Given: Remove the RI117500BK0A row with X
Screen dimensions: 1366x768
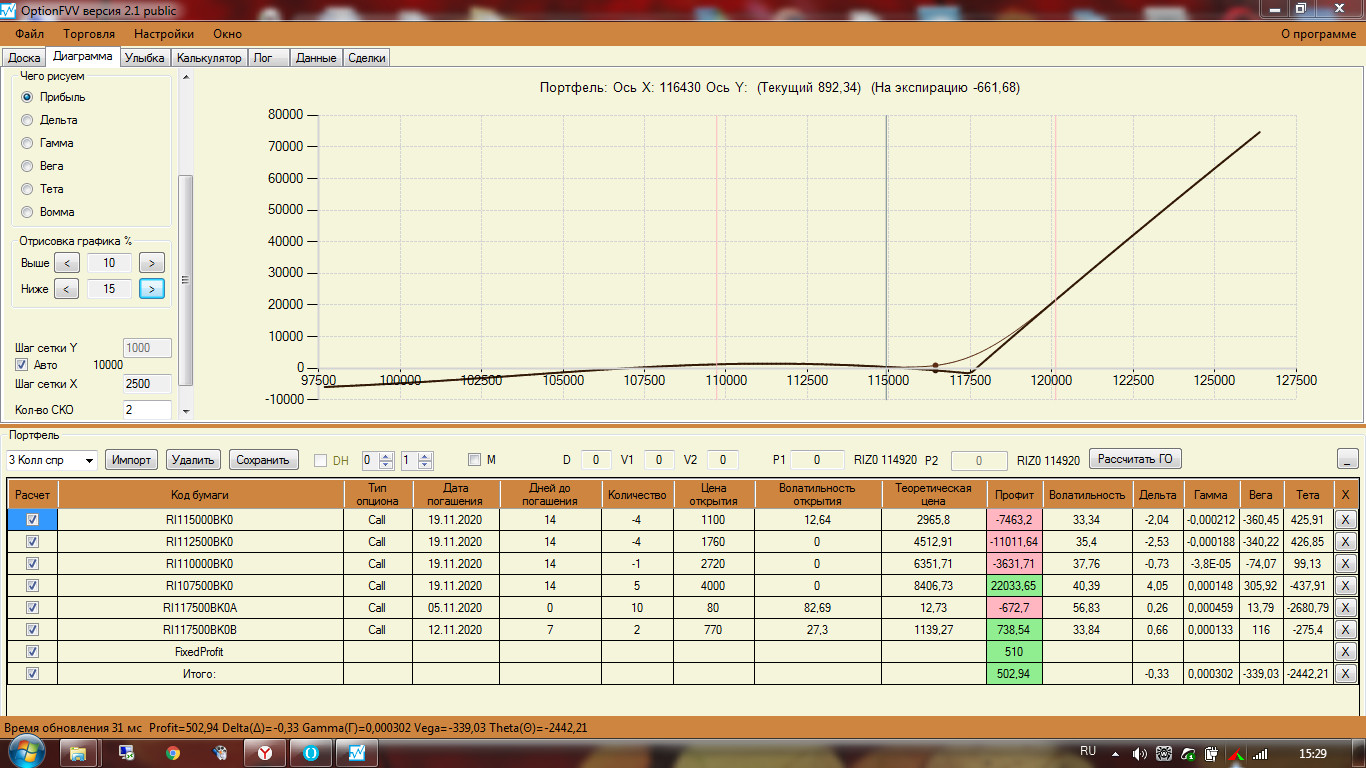Looking at the screenshot, I should (1345, 607).
